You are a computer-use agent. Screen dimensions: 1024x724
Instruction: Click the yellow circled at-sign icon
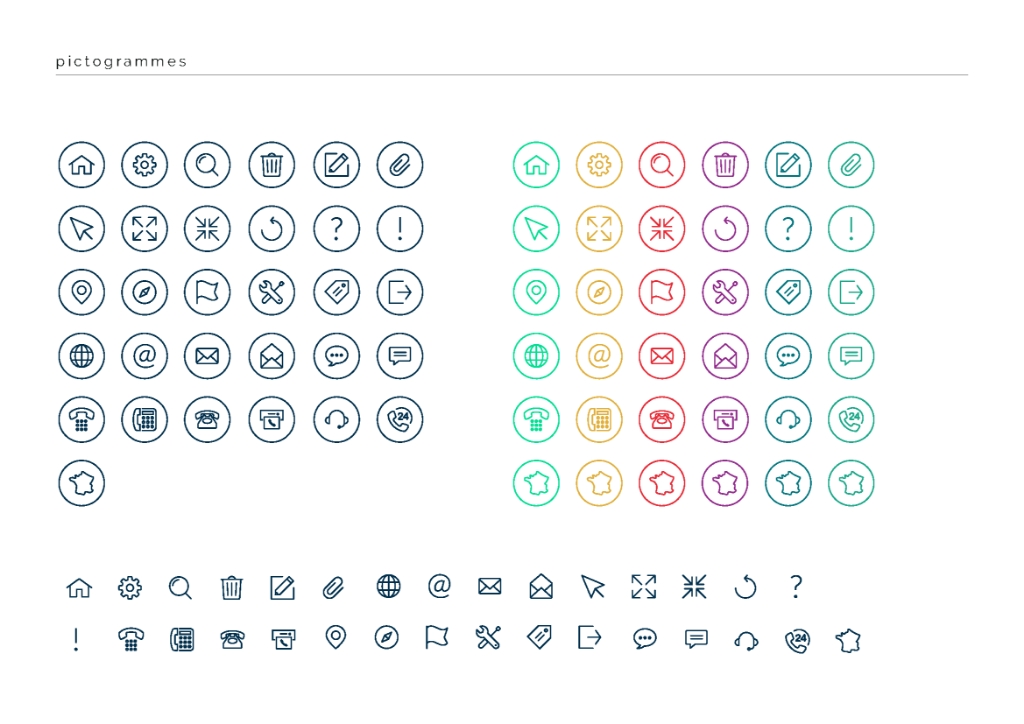[599, 355]
